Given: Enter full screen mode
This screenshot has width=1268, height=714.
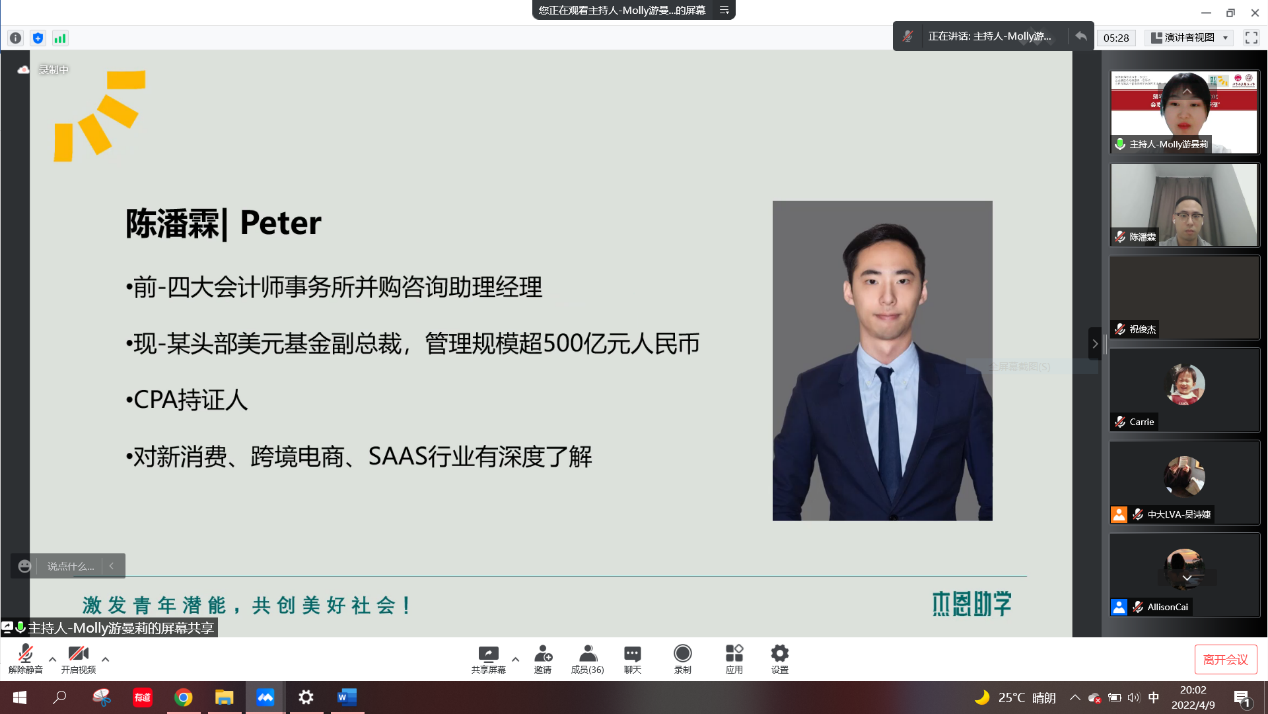Looking at the screenshot, I should coord(1250,37).
